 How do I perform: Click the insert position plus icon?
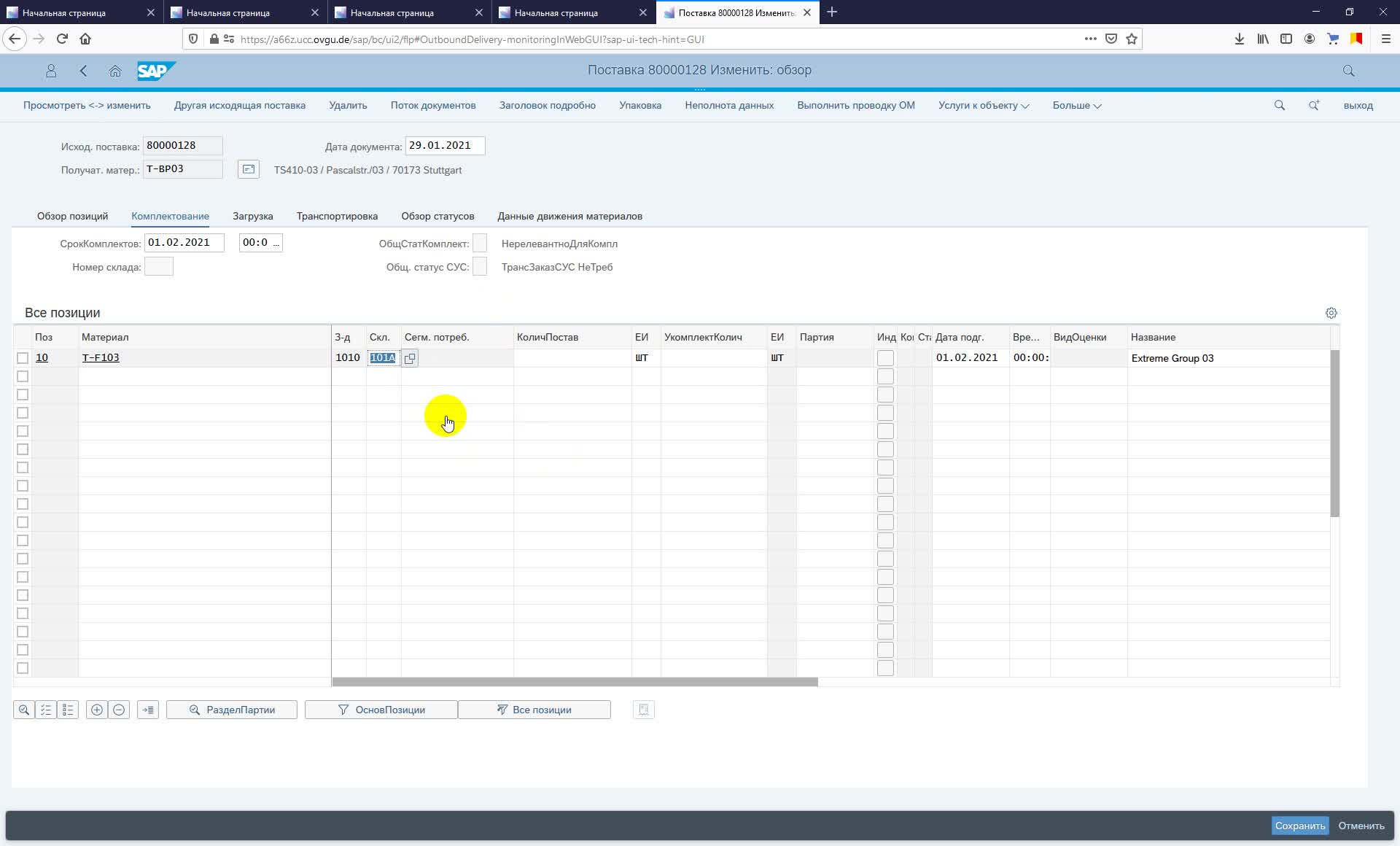point(97,710)
